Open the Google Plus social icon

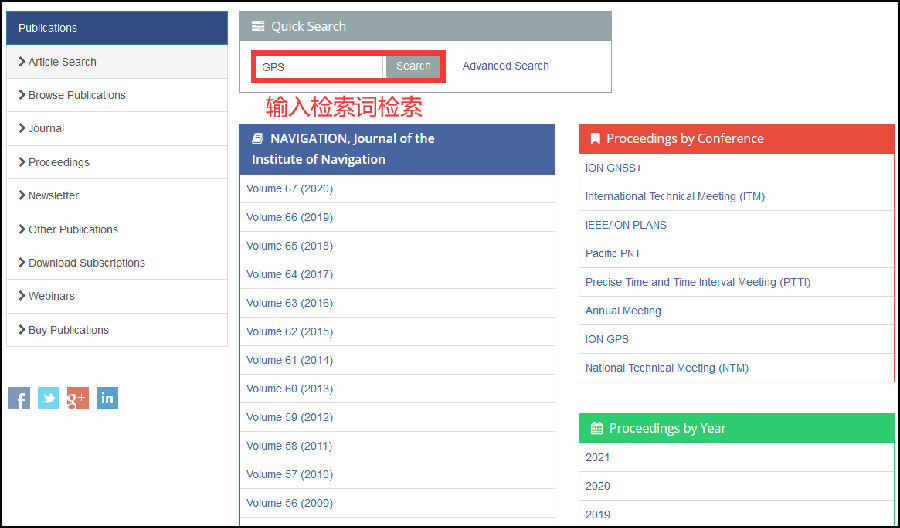[77, 398]
